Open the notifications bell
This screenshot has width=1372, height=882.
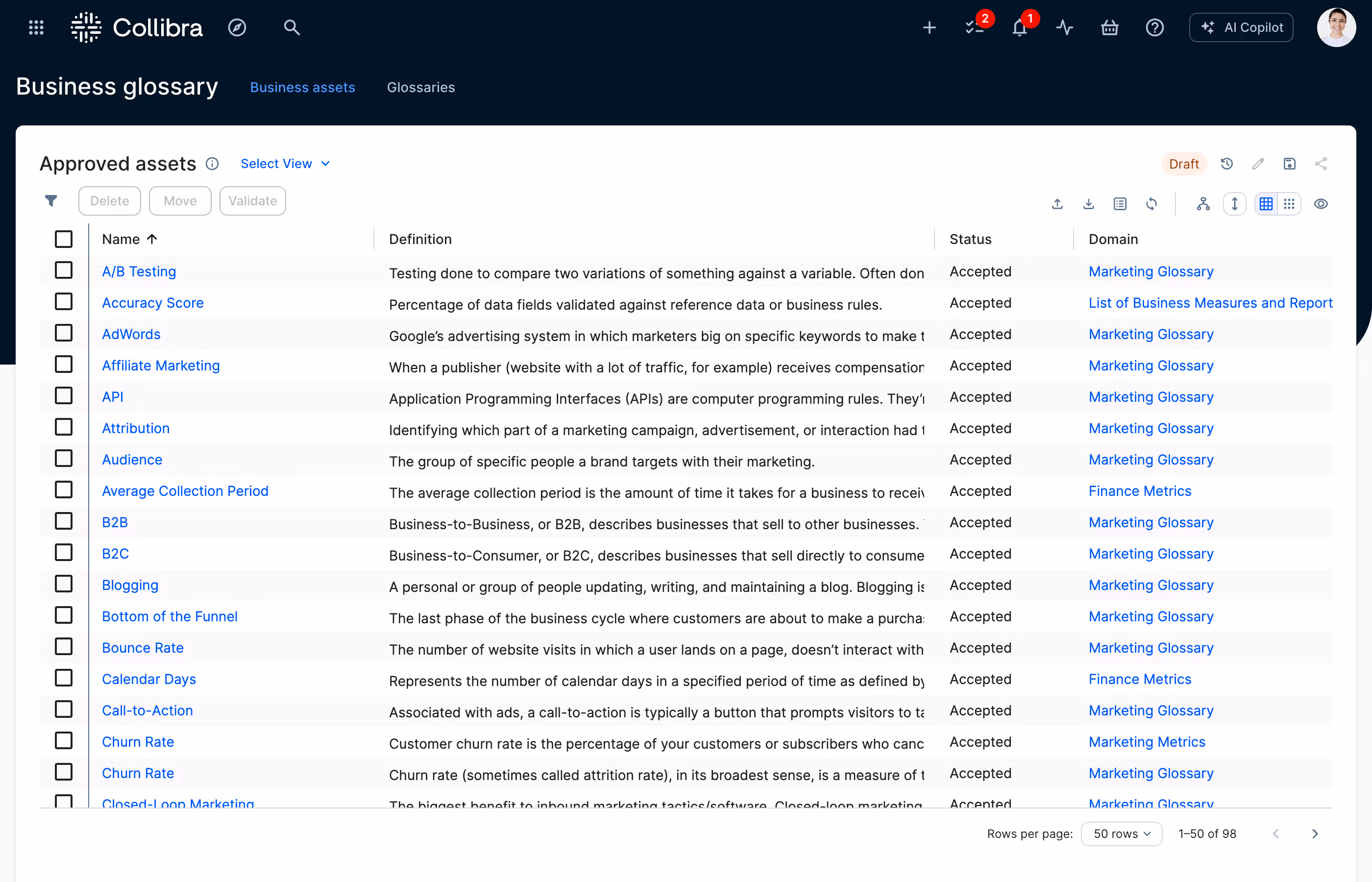click(1020, 27)
